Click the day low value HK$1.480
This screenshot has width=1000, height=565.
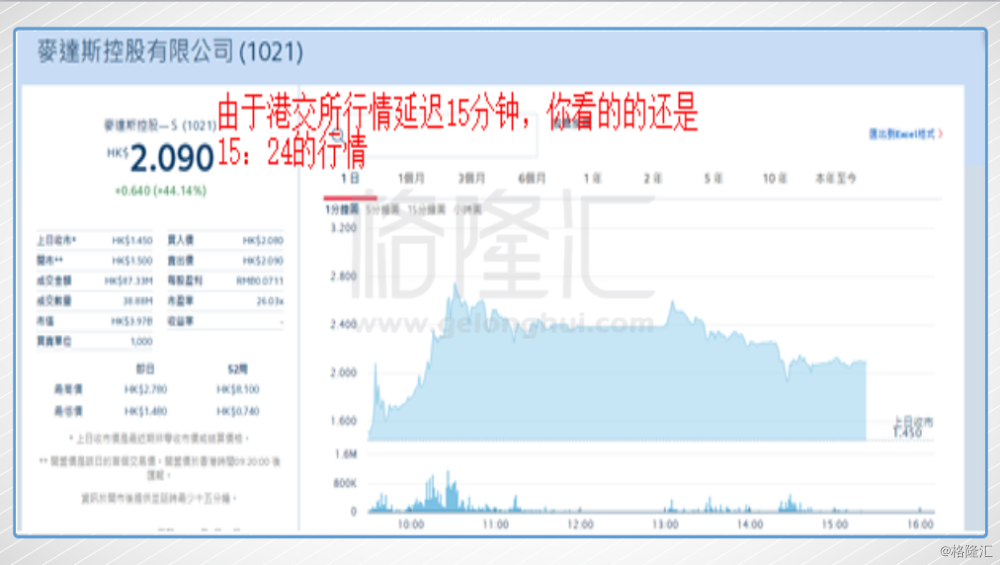point(145,411)
